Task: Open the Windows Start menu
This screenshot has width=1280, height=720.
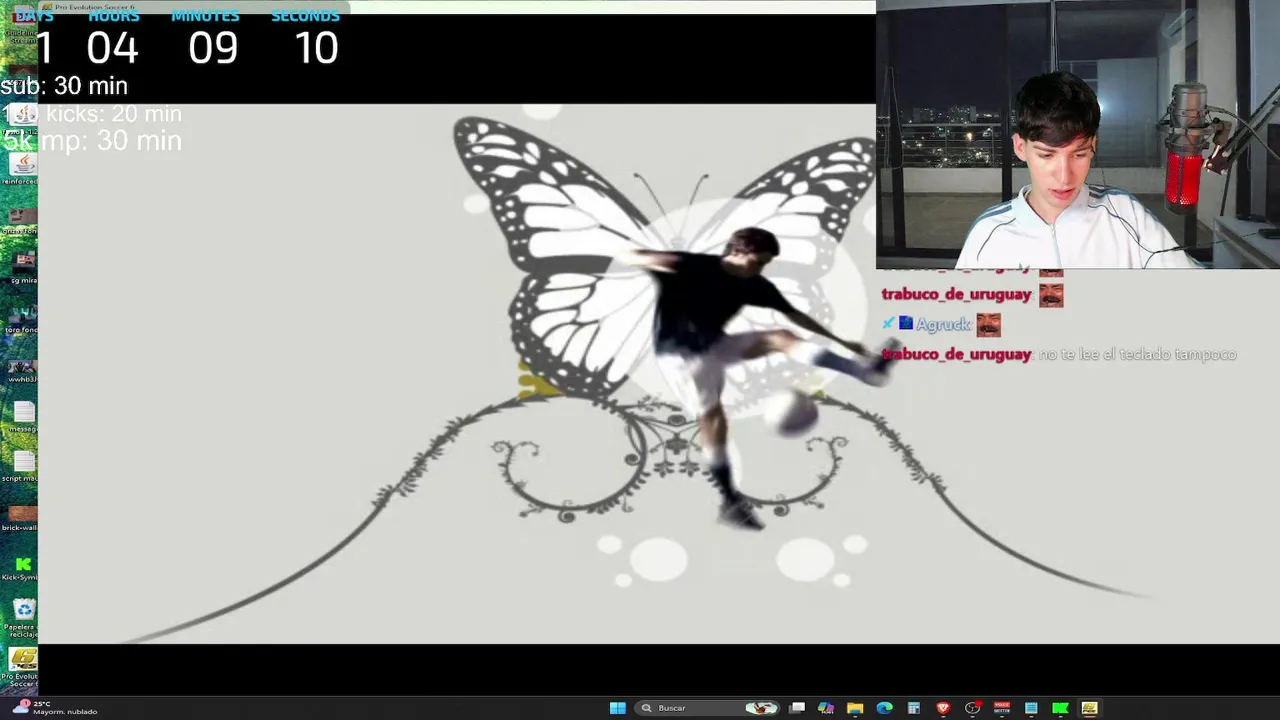Action: (x=618, y=708)
